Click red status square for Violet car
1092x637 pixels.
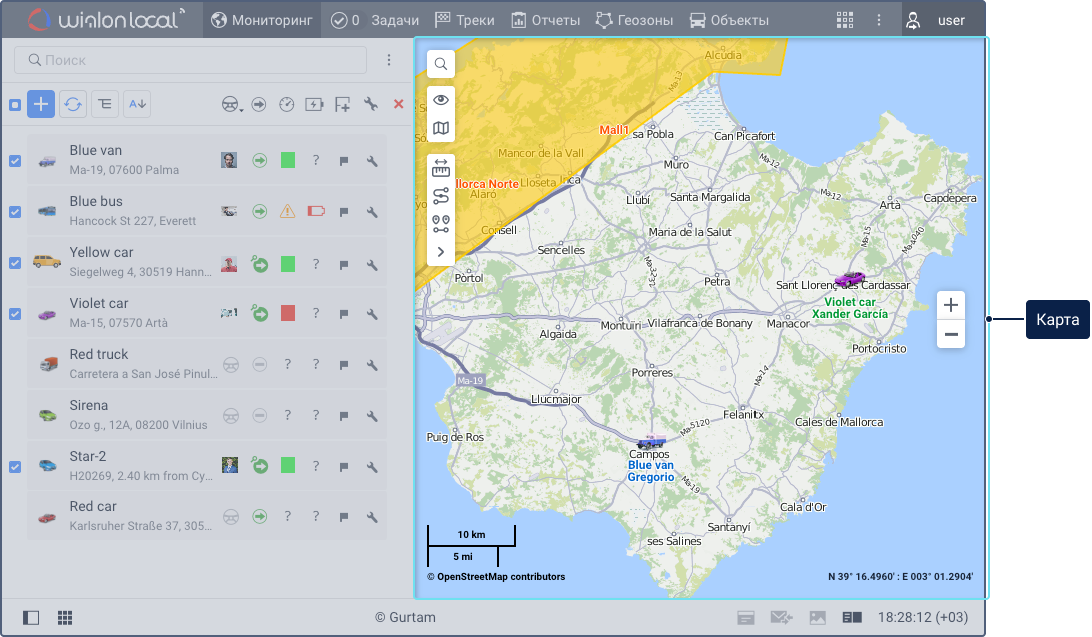click(288, 313)
